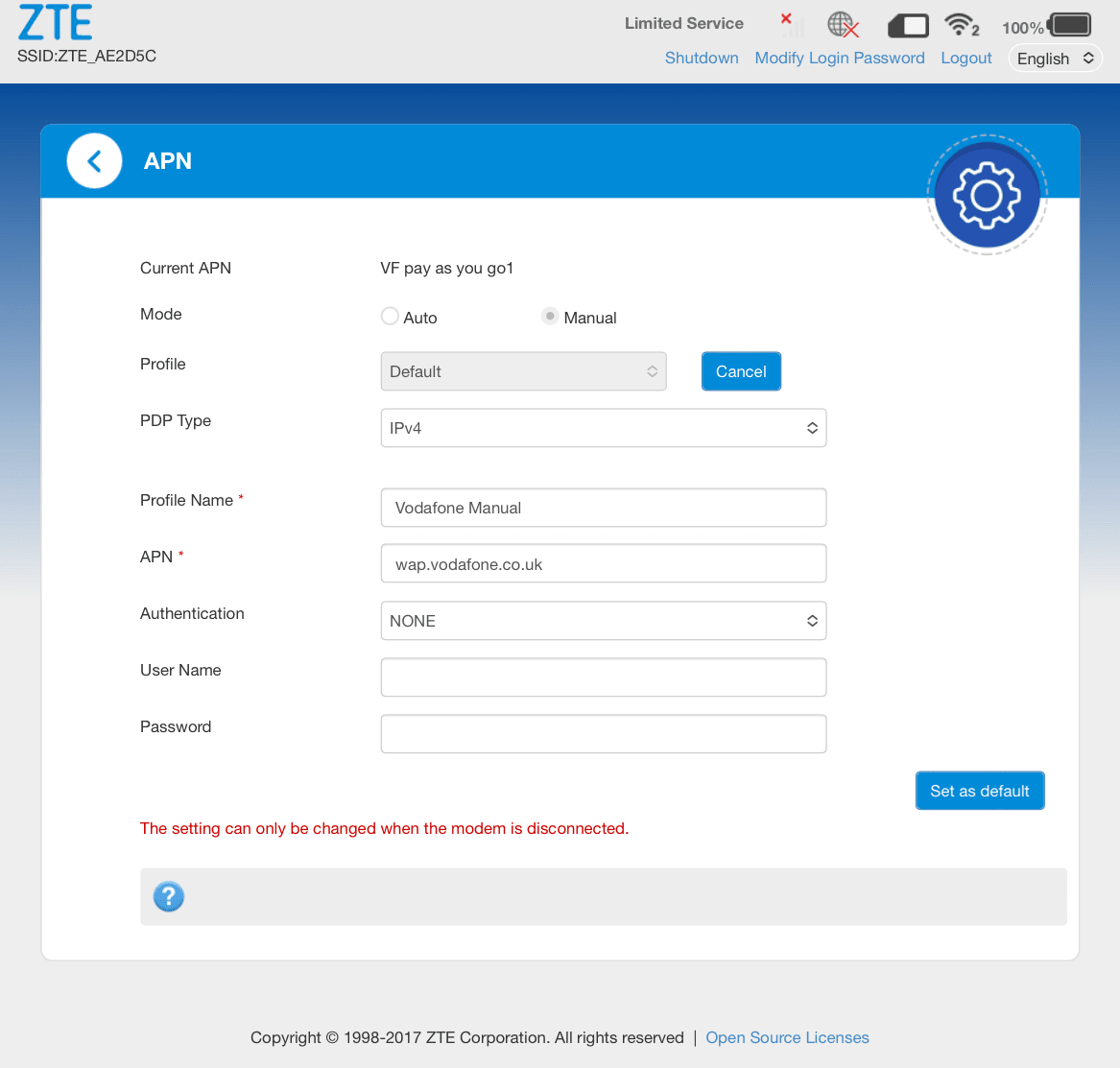
Task: Click the 'SSID:ZTE_AE2D5C' text
Action: [x=86, y=57]
